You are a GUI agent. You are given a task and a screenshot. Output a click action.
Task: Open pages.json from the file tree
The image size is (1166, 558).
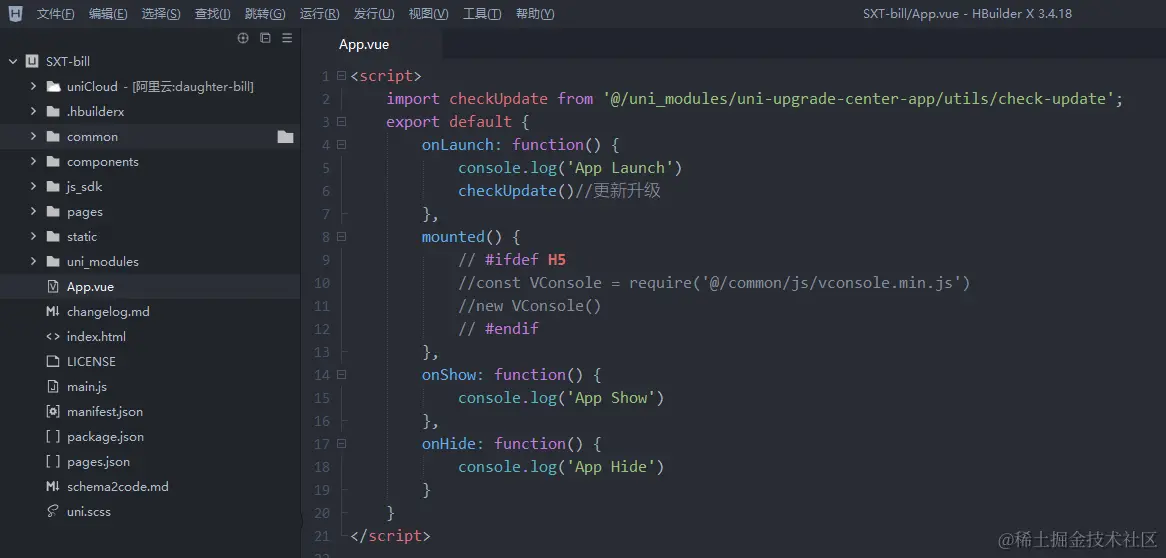[98, 461]
